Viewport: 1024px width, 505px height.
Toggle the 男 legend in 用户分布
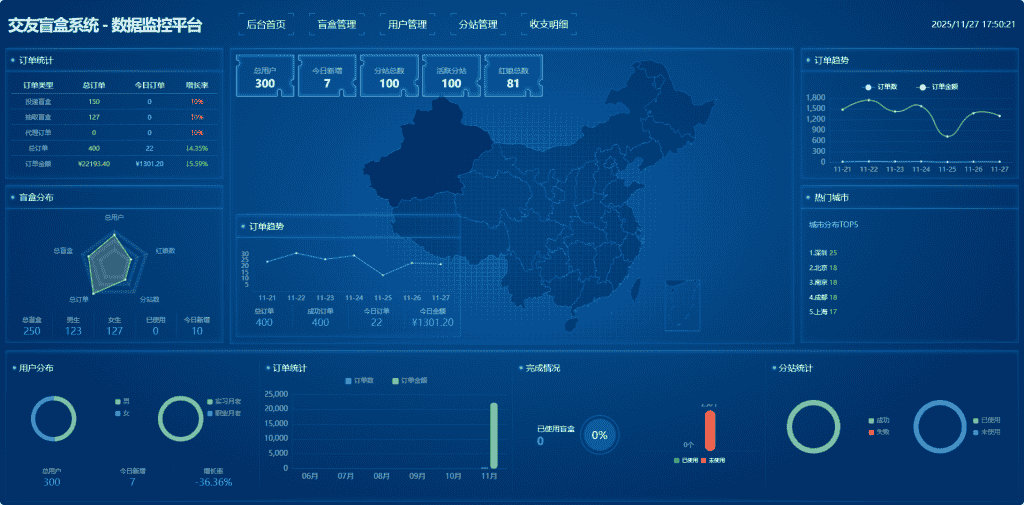click(122, 401)
